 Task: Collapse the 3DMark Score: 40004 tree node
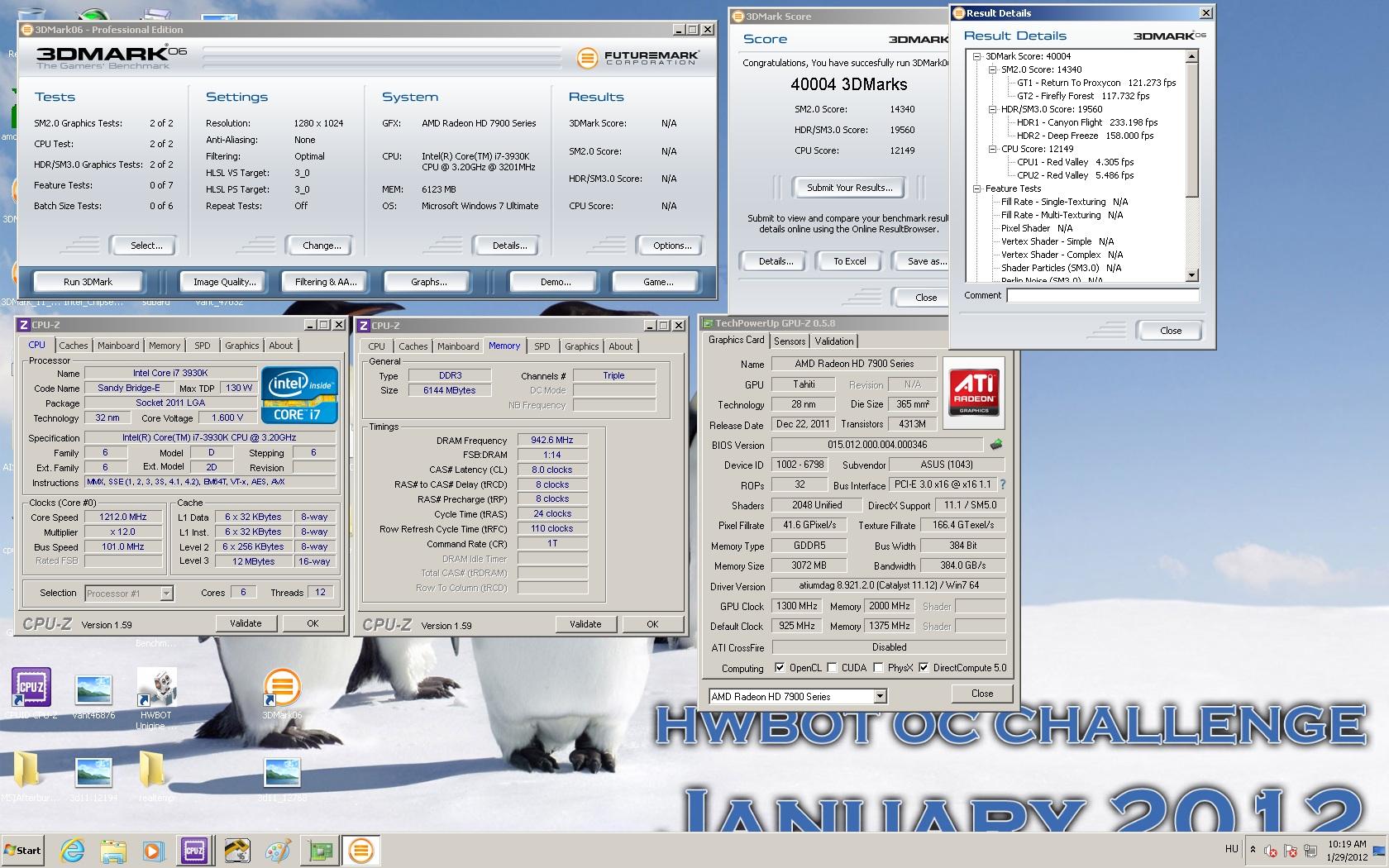click(976, 56)
